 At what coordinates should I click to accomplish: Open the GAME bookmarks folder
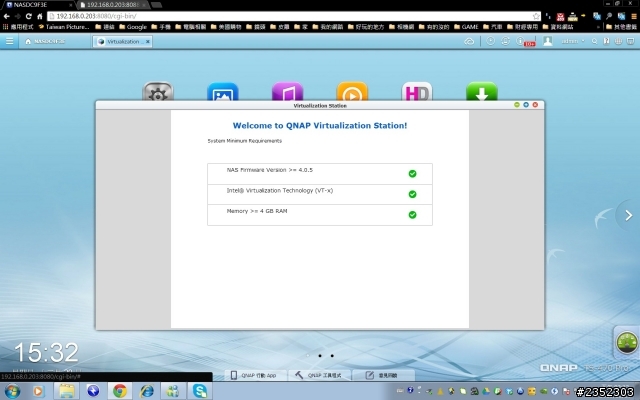[466, 27]
